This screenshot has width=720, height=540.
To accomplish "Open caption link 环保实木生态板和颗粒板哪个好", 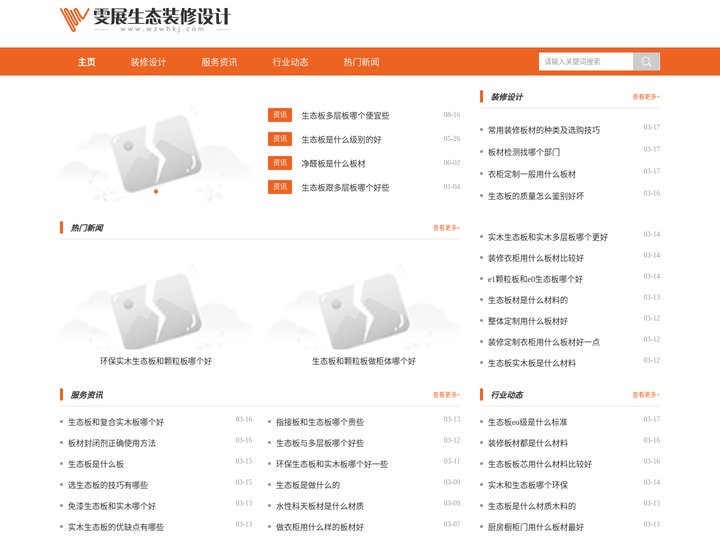I will [x=156, y=361].
